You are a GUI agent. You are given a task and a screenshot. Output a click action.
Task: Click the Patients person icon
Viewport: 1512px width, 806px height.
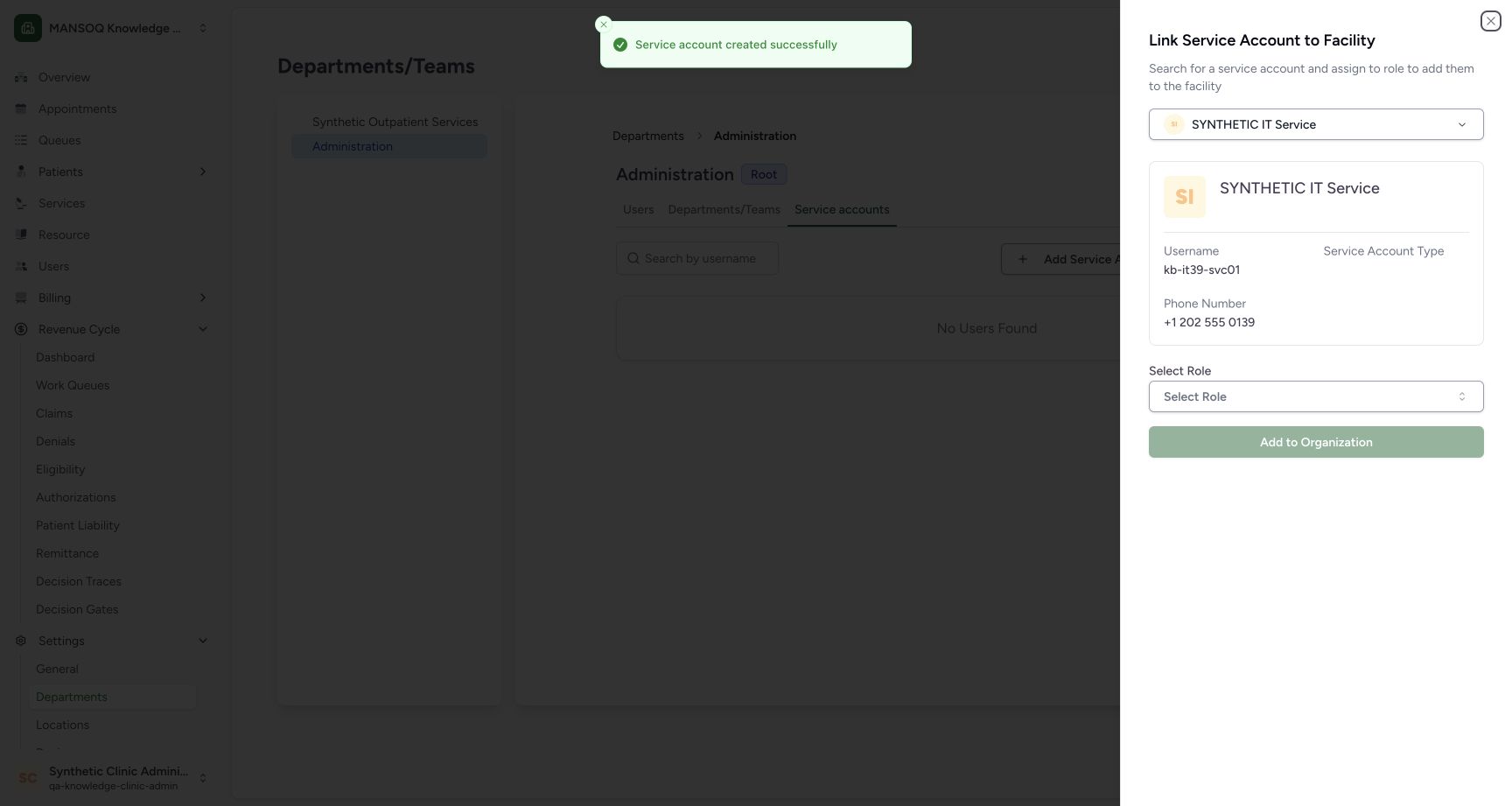pos(21,172)
